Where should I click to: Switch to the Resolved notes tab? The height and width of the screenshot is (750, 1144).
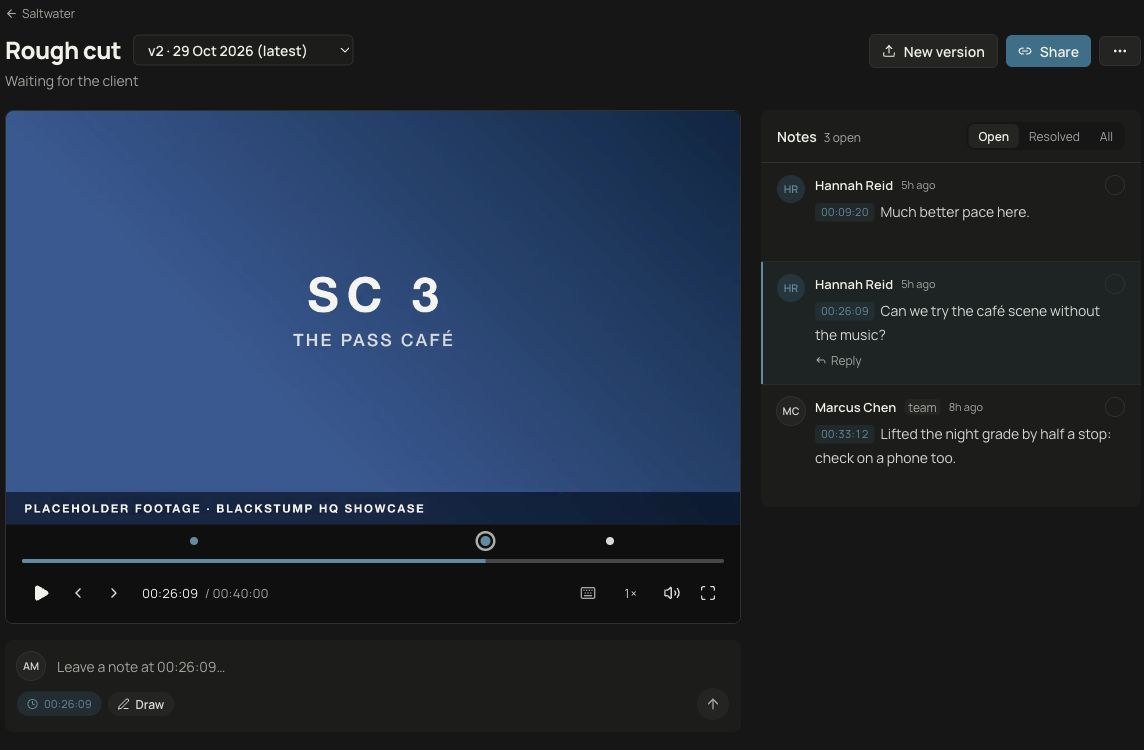coord(1054,136)
